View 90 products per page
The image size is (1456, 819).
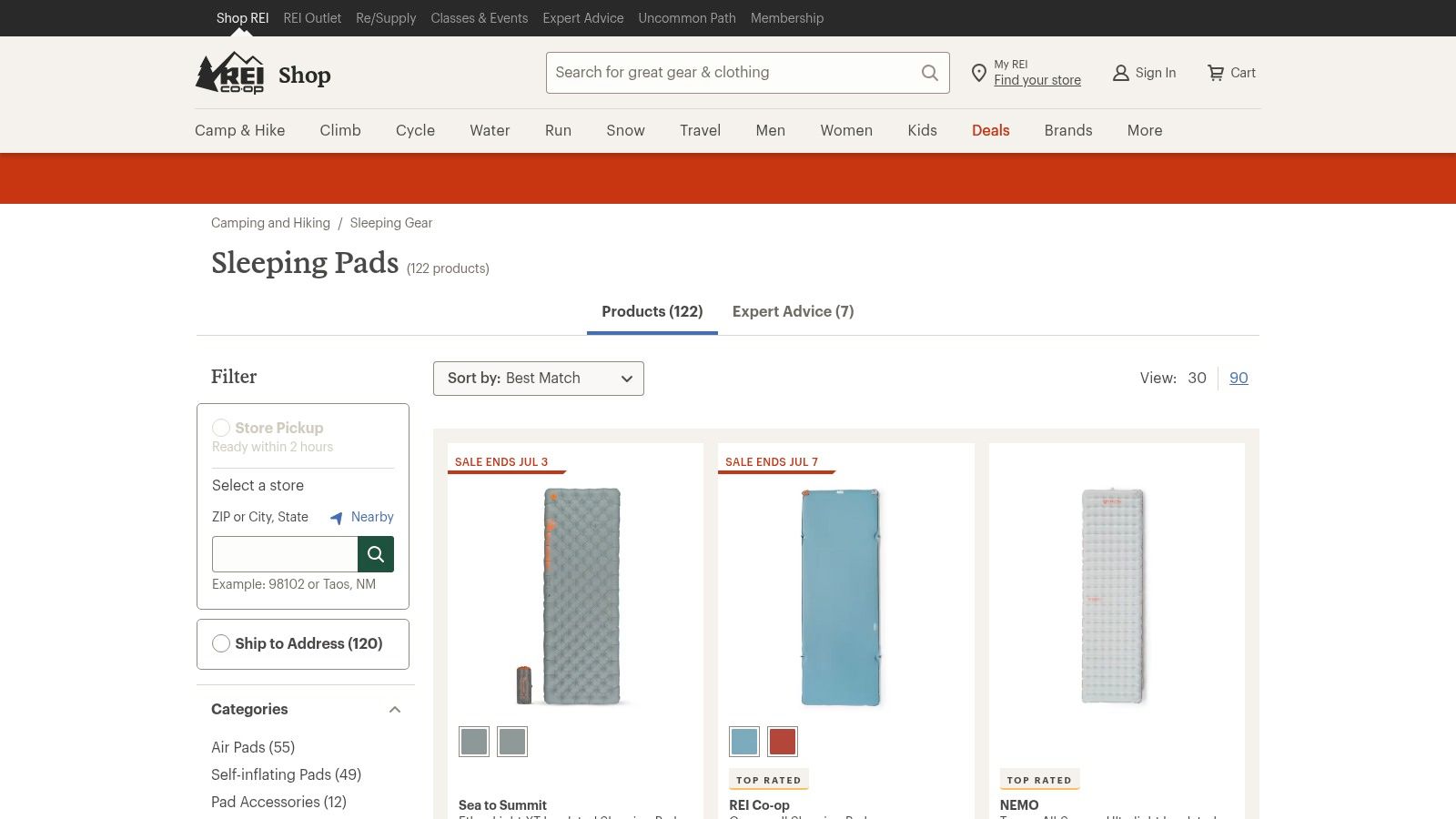point(1239,378)
